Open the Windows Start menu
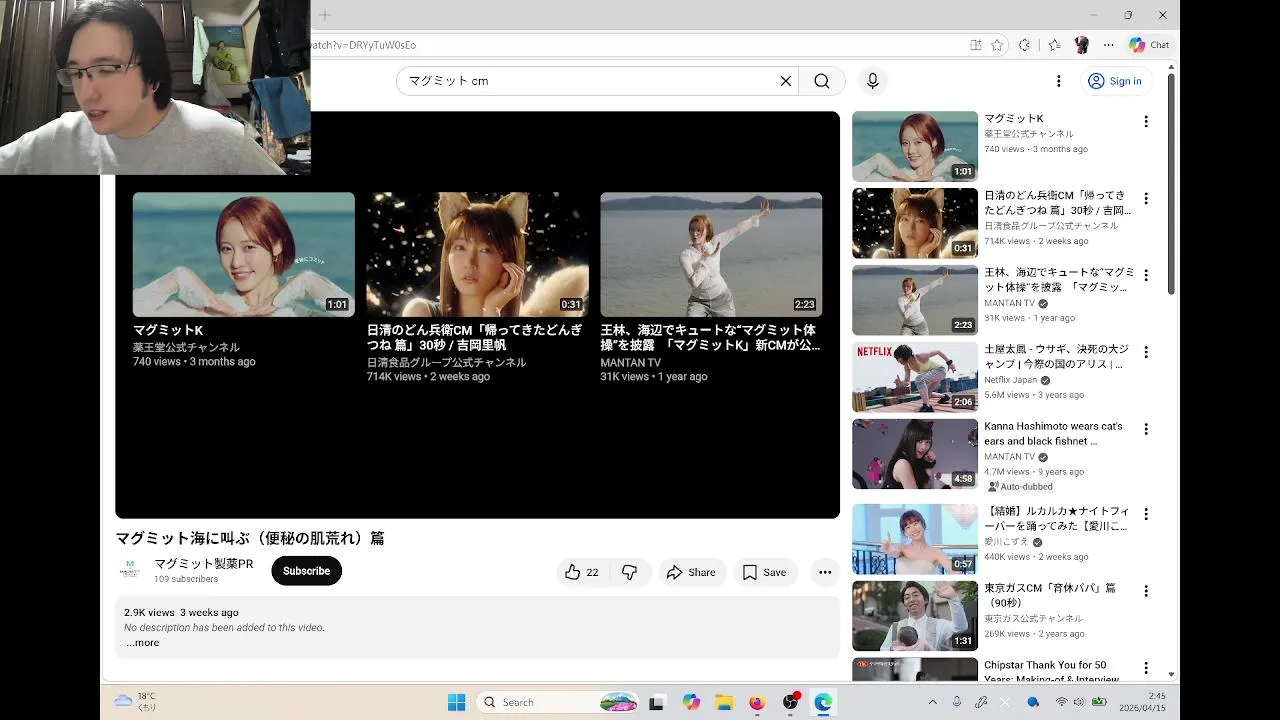The height and width of the screenshot is (720, 1280). [x=456, y=702]
